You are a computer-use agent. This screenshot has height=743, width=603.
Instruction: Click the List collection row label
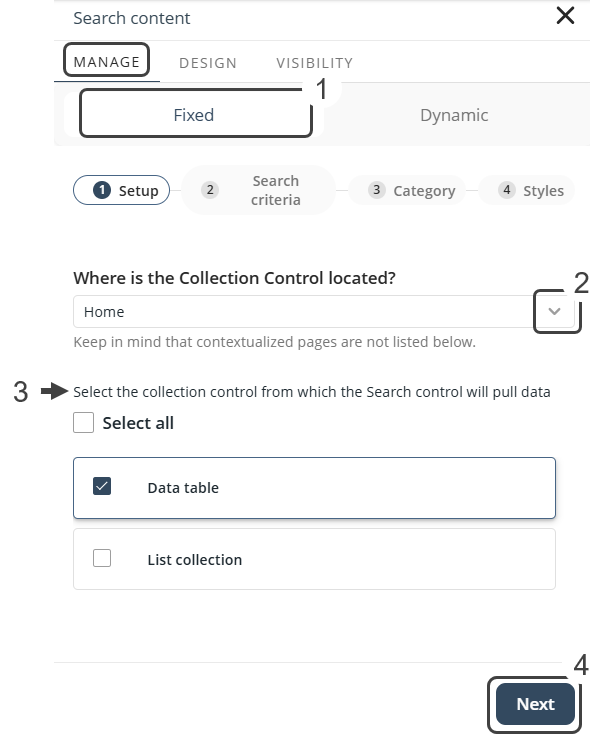point(194,560)
